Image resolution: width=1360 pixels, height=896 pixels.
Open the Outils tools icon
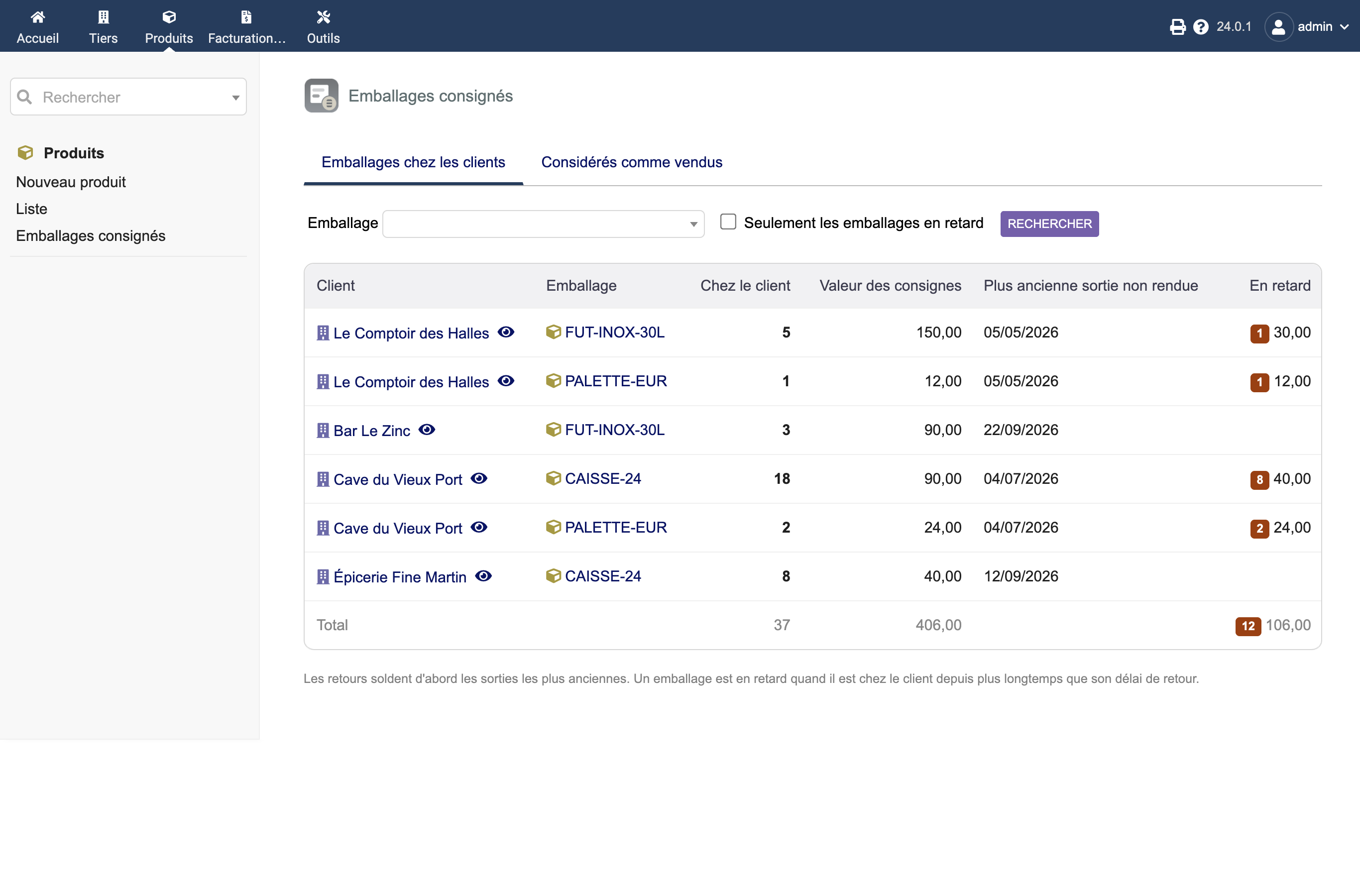pos(324,17)
